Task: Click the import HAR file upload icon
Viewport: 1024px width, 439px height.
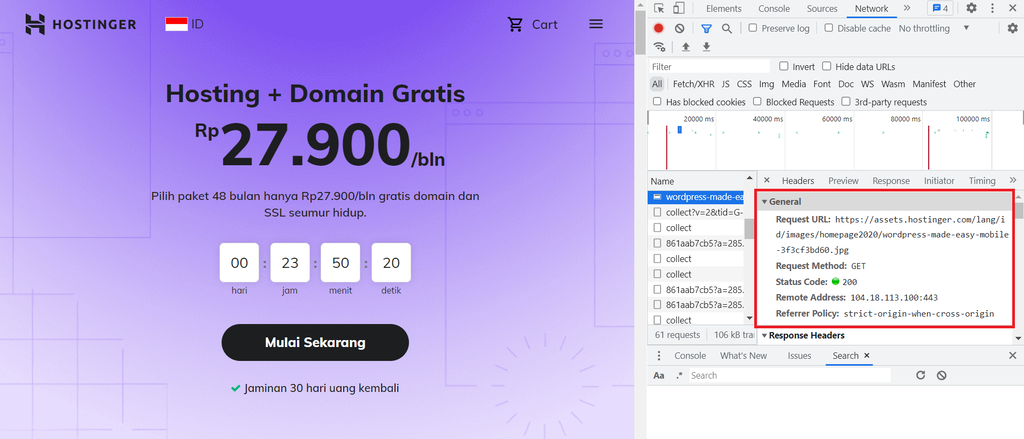Action: click(686, 46)
